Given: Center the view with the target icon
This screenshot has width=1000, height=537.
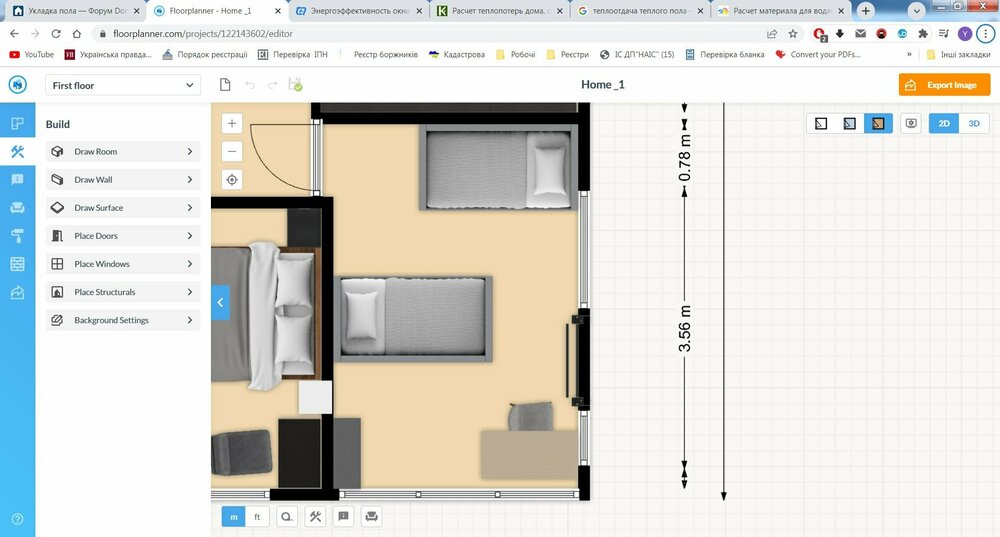Looking at the screenshot, I should coord(232,180).
